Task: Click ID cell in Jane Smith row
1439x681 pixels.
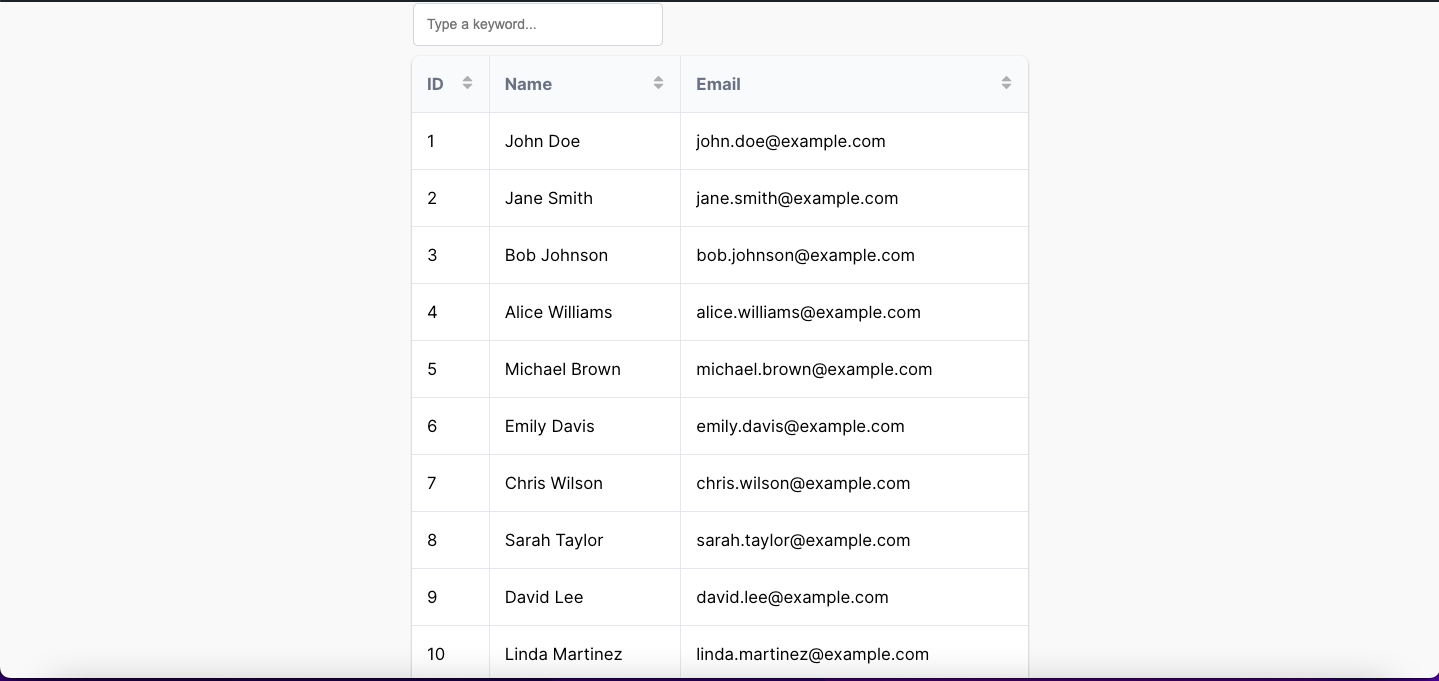Action: pyautogui.click(x=451, y=198)
